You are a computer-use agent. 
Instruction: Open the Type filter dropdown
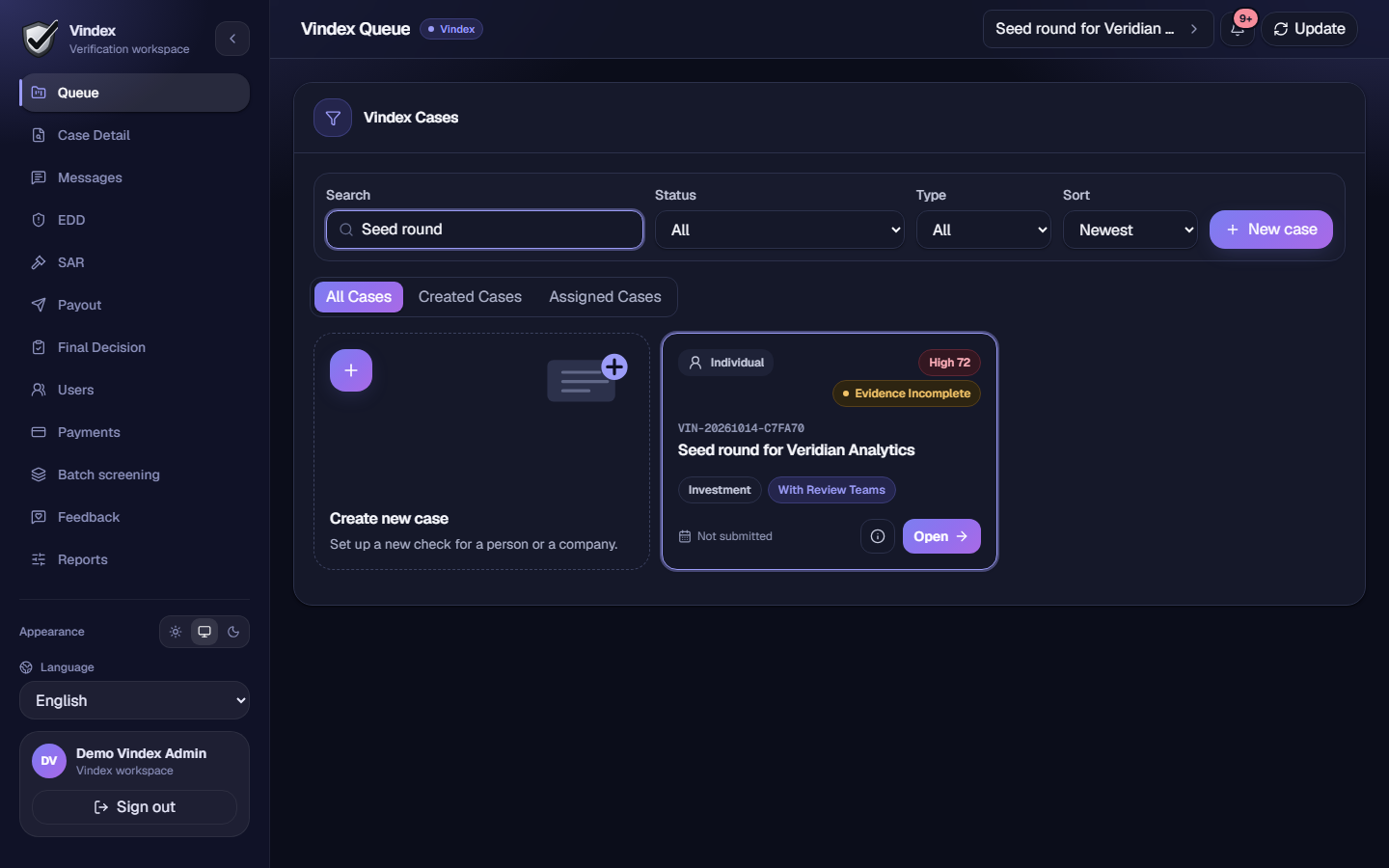click(x=984, y=230)
